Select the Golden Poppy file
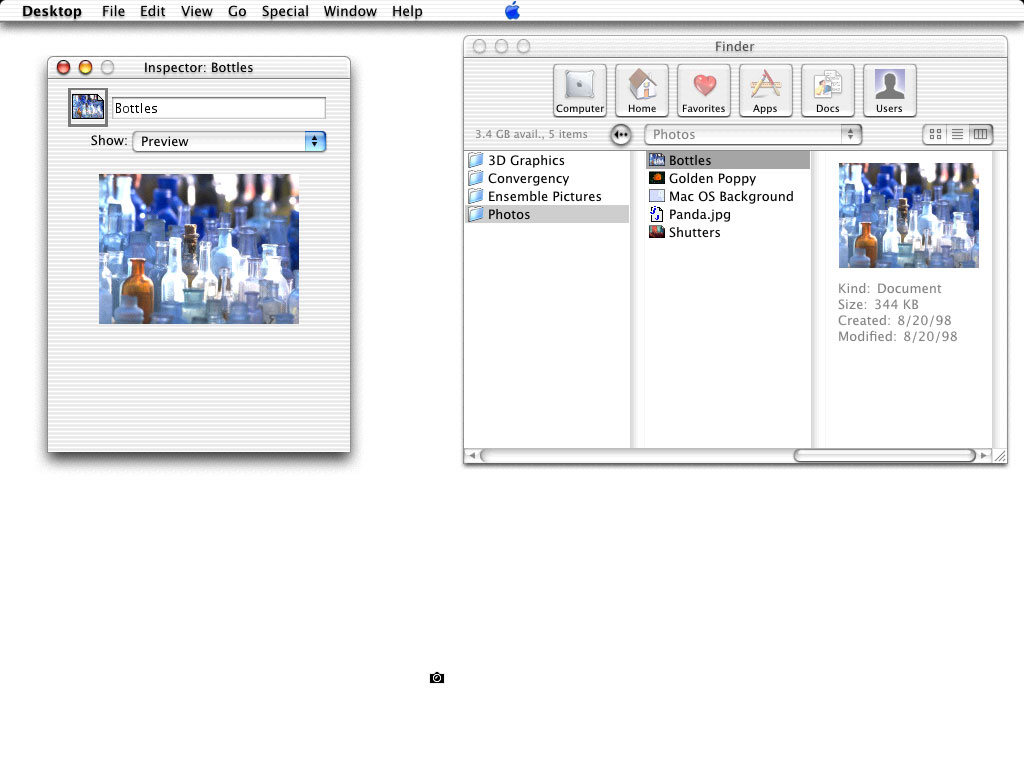Viewport: 1024px width, 768px height. point(728,178)
